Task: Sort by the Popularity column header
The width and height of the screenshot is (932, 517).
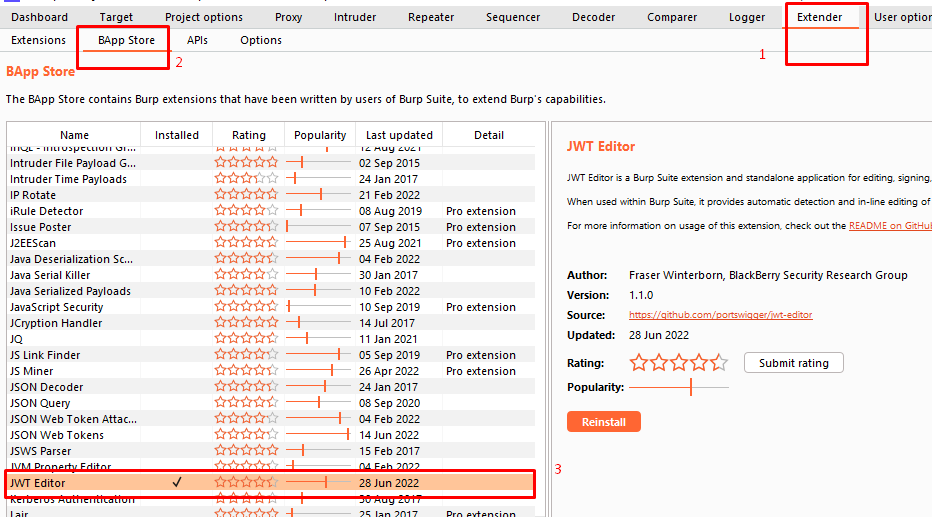Action: (x=320, y=135)
